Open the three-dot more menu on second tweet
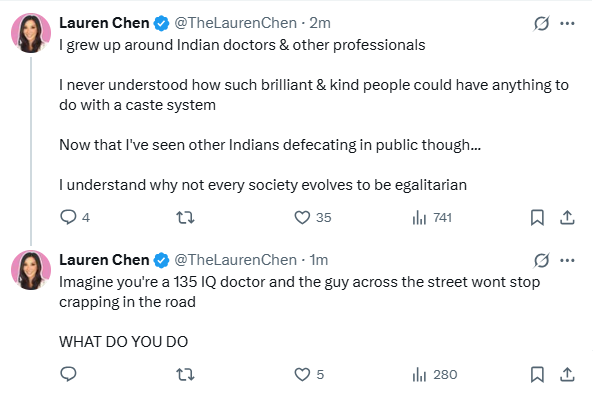The width and height of the screenshot is (593, 393). [x=567, y=260]
